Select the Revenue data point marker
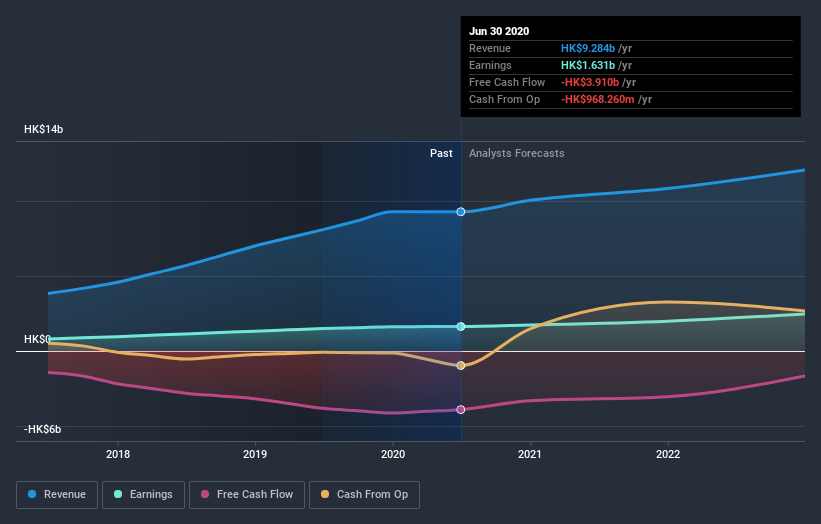821x524 pixels. (461, 212)
